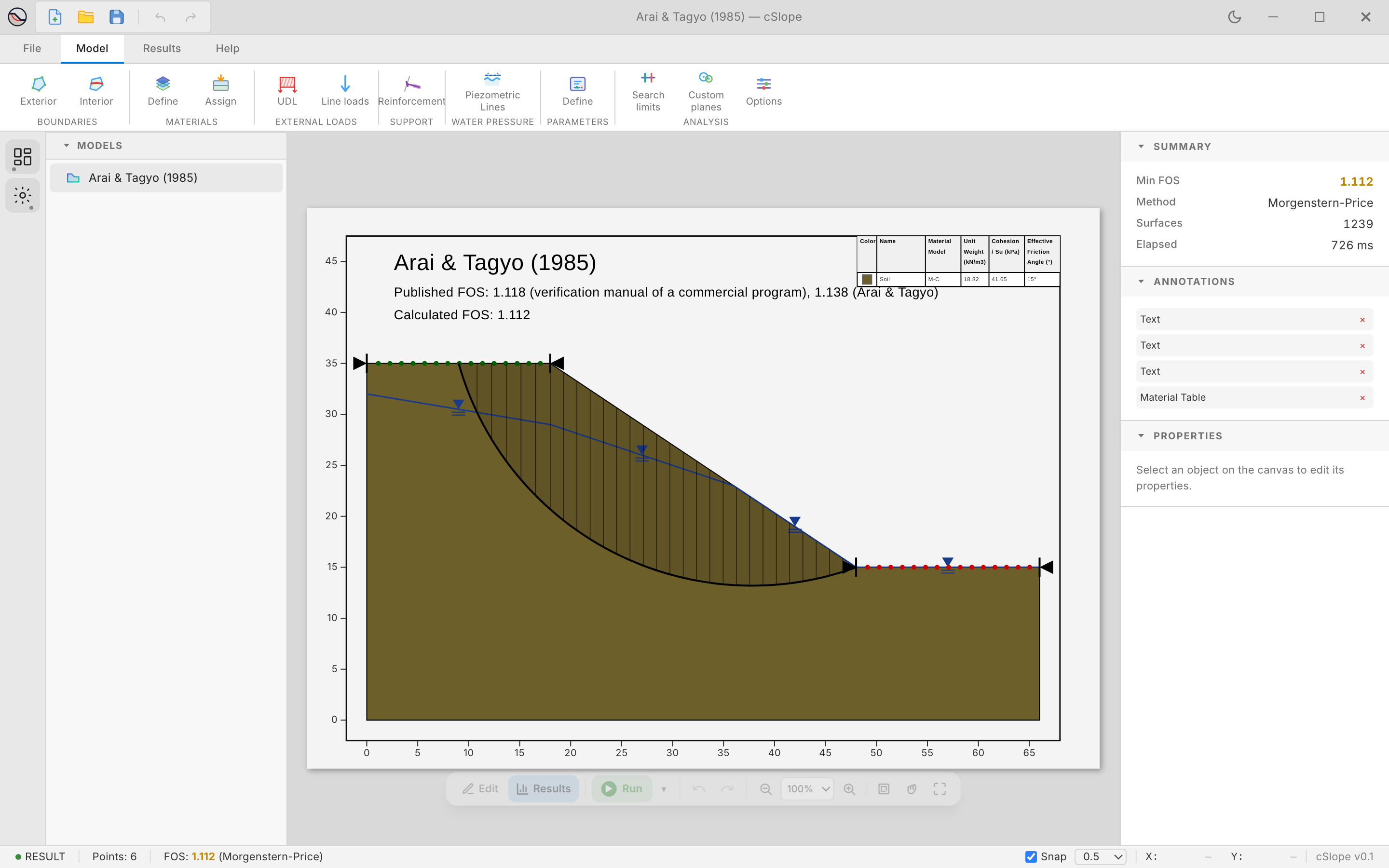
Task: Click the Open folder icon
Action: pyautogui.click(x=85, y=17)
